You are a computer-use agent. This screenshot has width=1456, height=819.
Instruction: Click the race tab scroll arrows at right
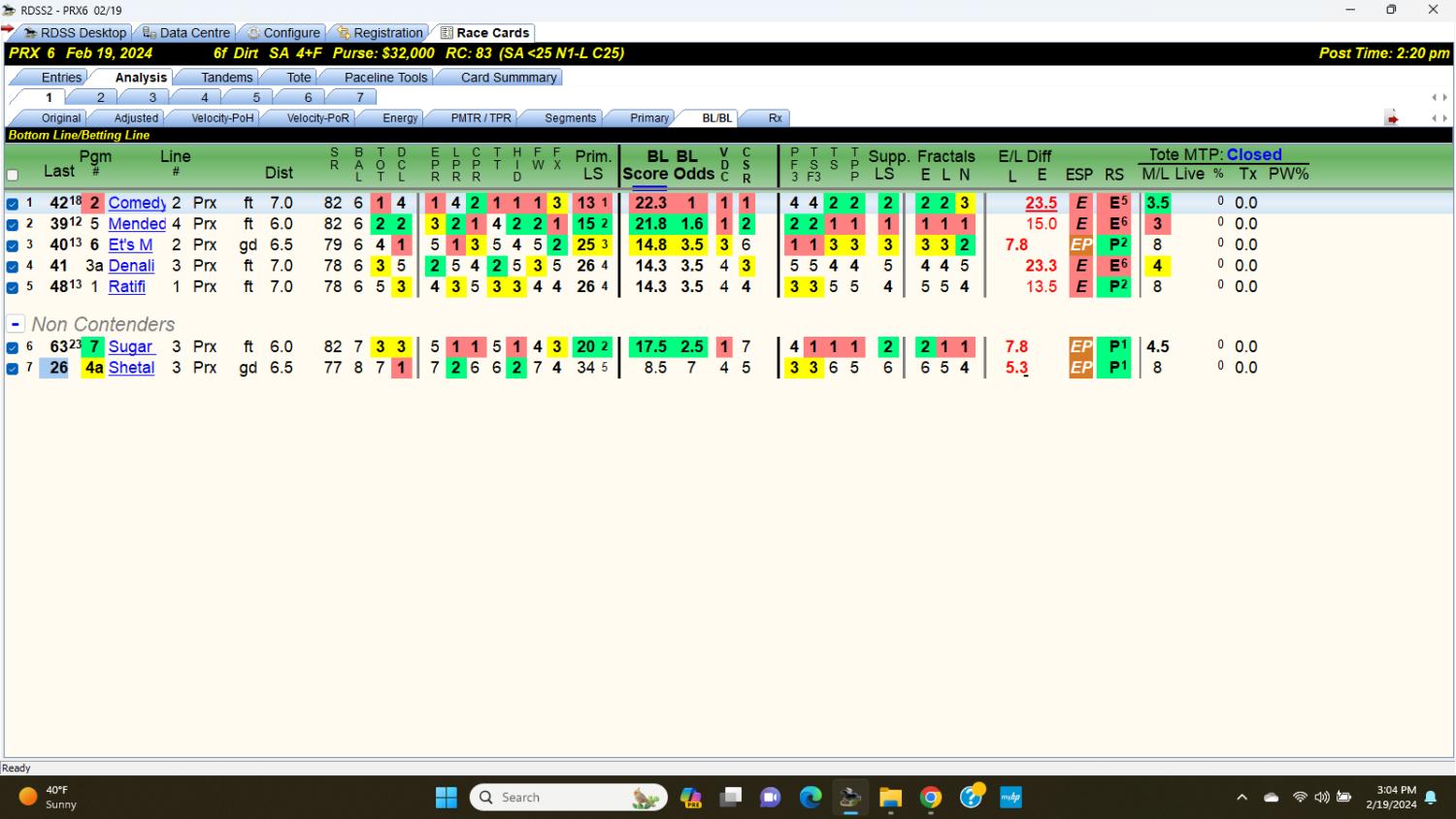[x=1439, y=97]
